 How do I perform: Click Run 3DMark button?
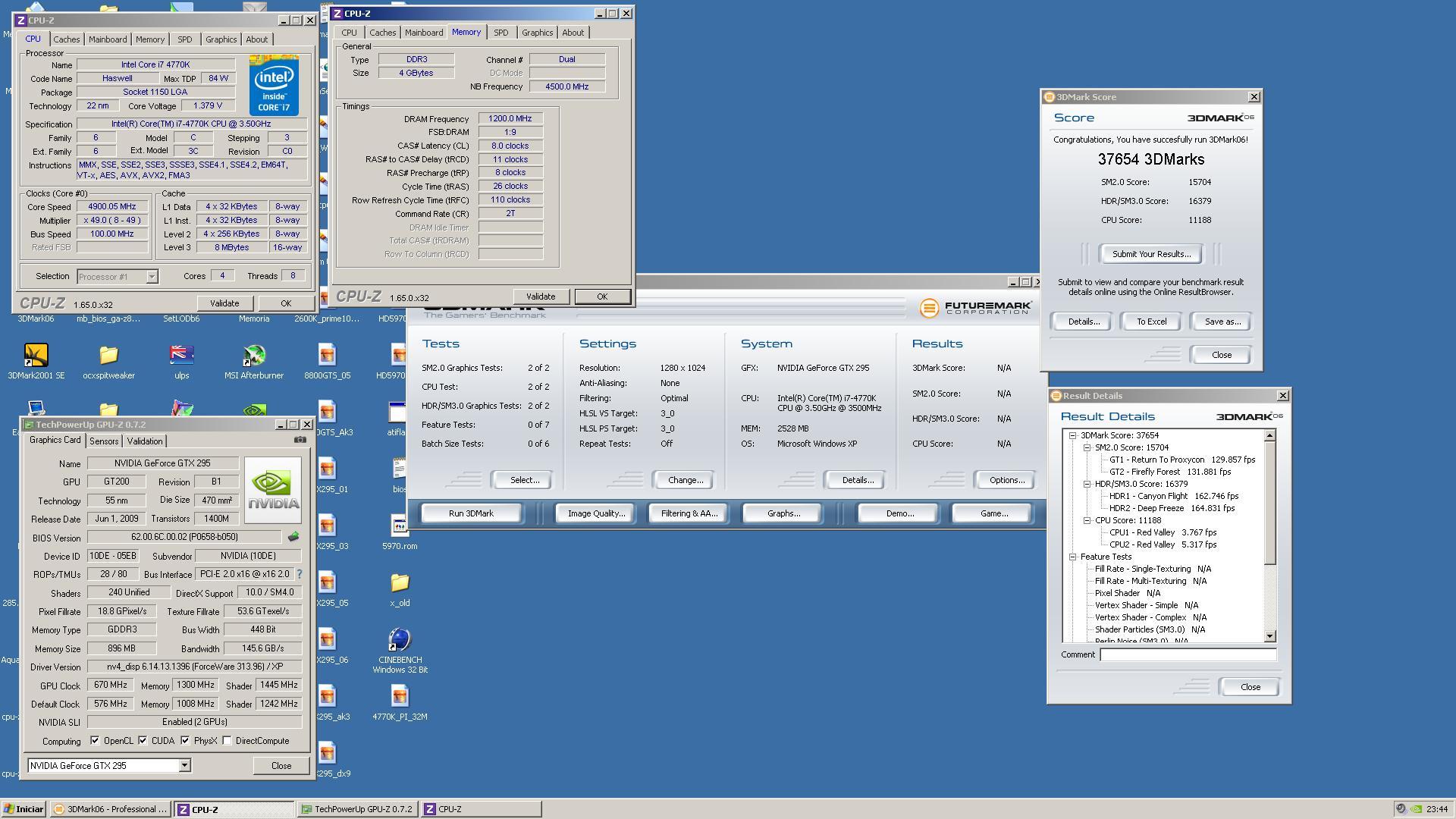pyautogui.click(x=471, y=513)
